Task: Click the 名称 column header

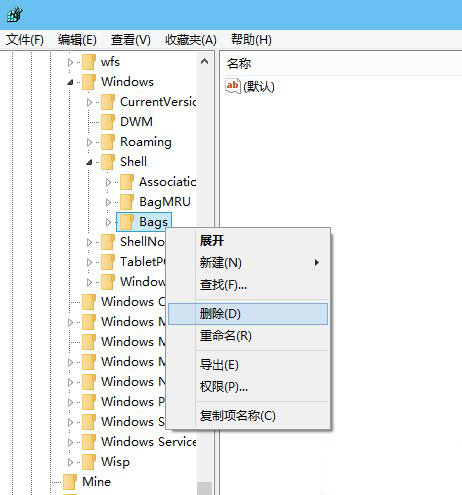Action: pyautogui.click(x=239, y=63)
